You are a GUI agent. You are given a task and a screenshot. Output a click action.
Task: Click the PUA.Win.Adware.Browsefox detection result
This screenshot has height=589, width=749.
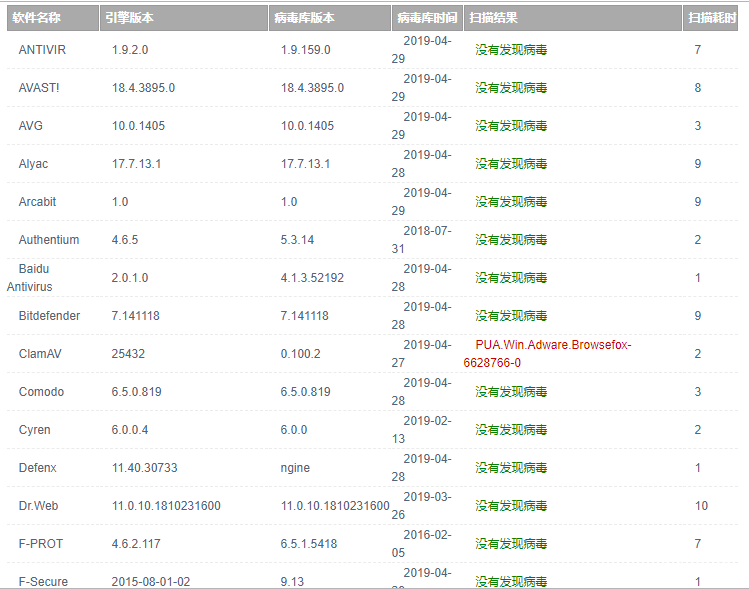point(547,353)
